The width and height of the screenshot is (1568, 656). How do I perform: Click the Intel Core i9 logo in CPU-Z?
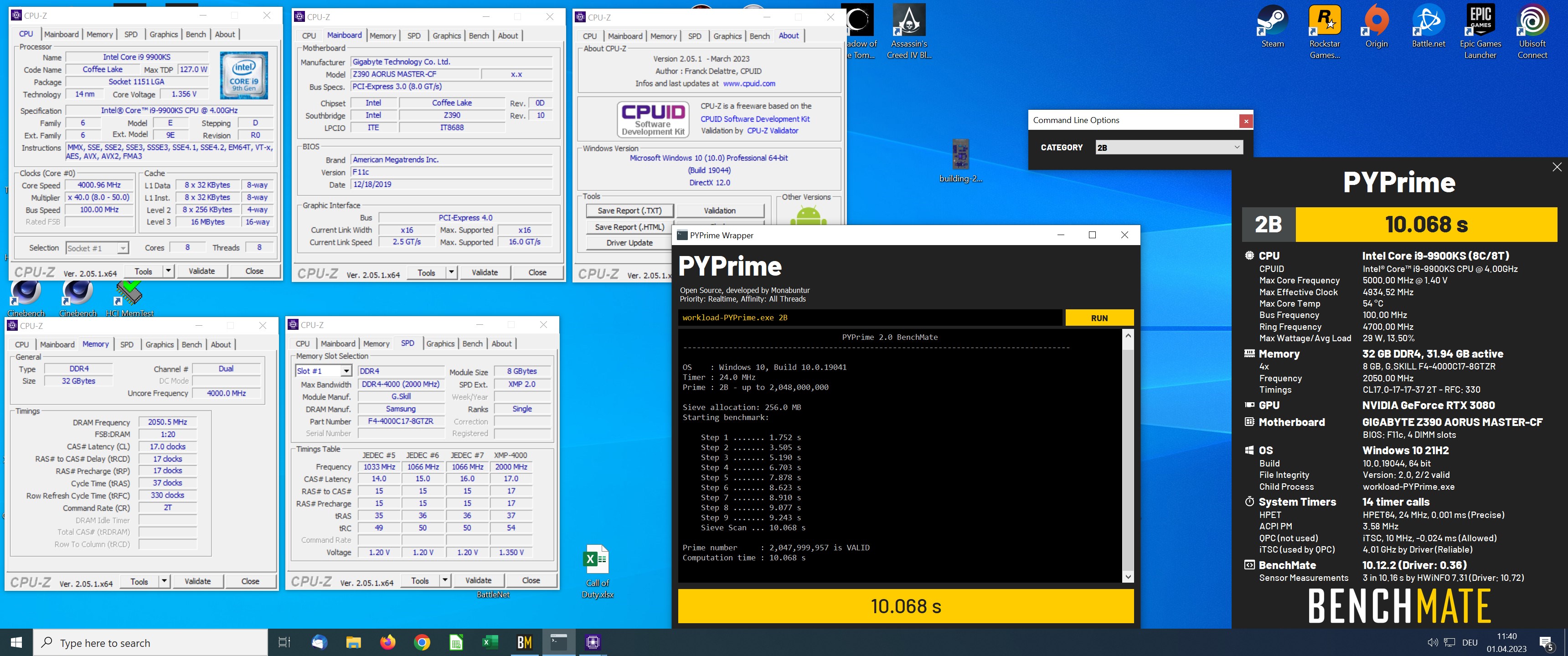tap(244, 76)
